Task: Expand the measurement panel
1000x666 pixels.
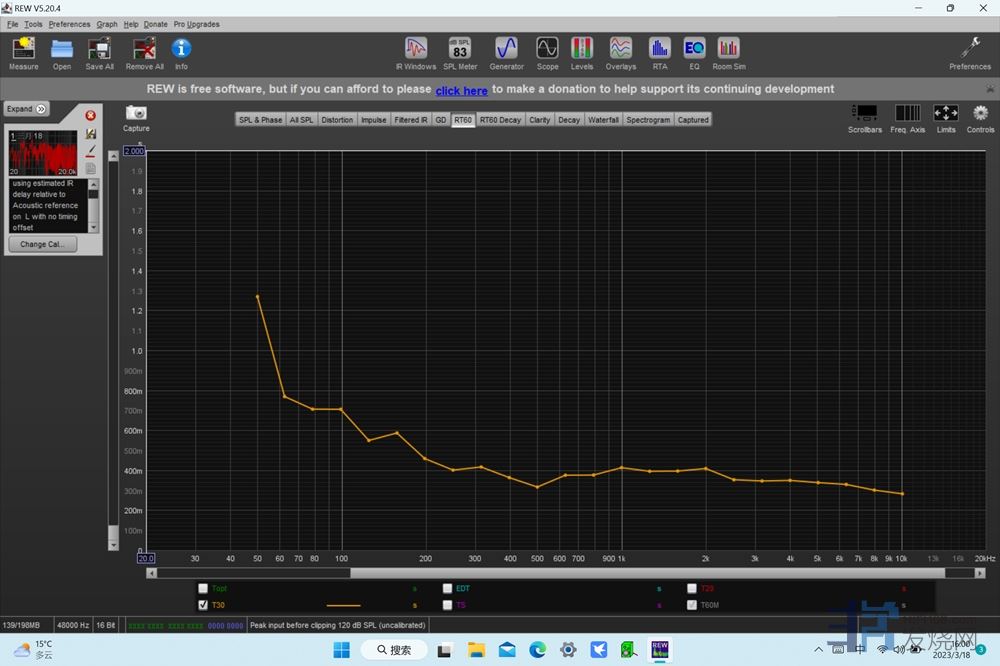Action: tap(26, 109)
